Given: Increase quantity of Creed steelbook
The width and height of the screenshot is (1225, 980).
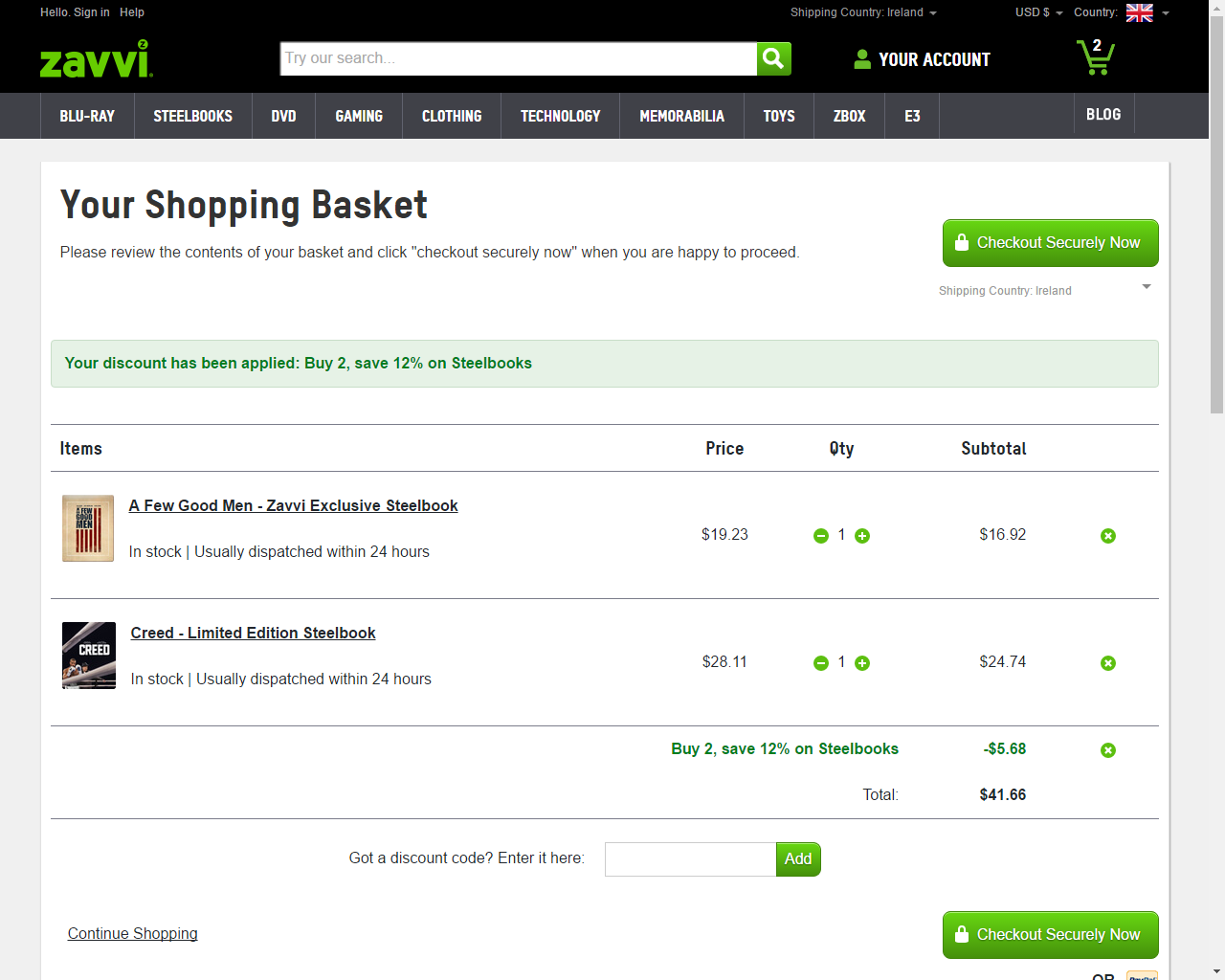Looking at the screenshot, I should tap(862, 663).
